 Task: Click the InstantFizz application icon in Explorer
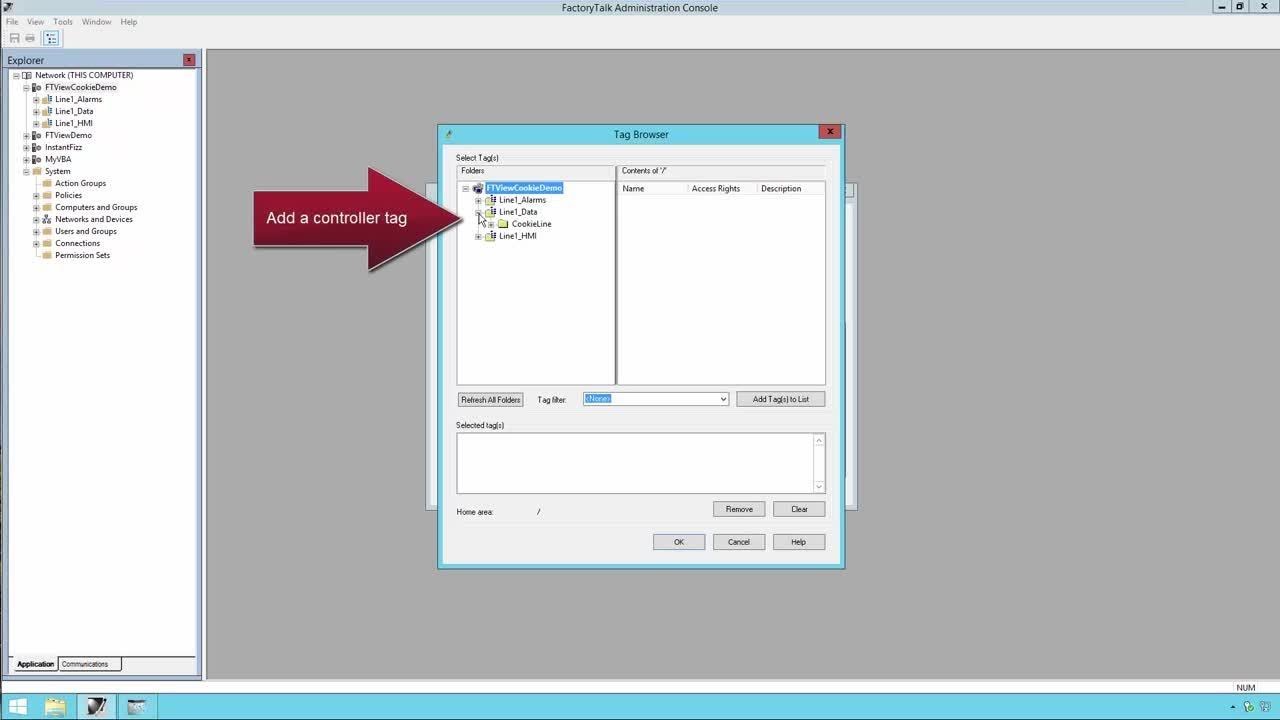(x=37, y=147)
